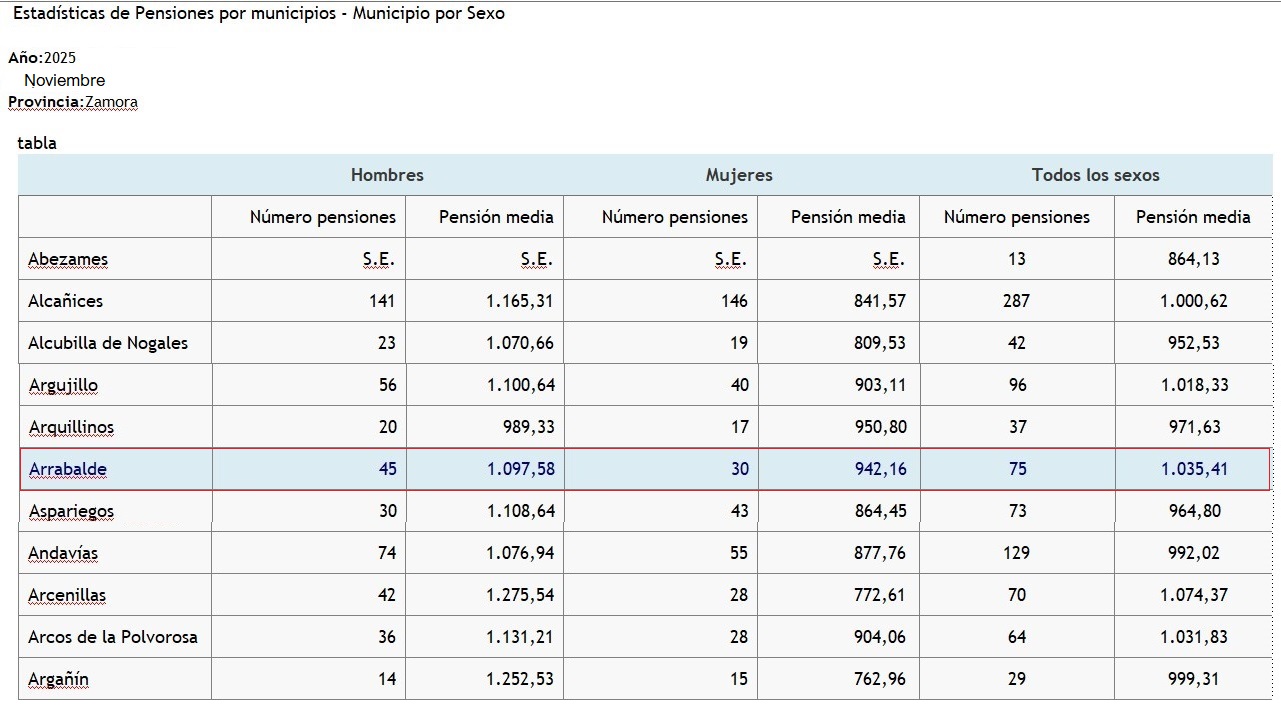
Task: Click the 1.035,41 cell in Arrabalde row
Action: (x=1194, y=469)
